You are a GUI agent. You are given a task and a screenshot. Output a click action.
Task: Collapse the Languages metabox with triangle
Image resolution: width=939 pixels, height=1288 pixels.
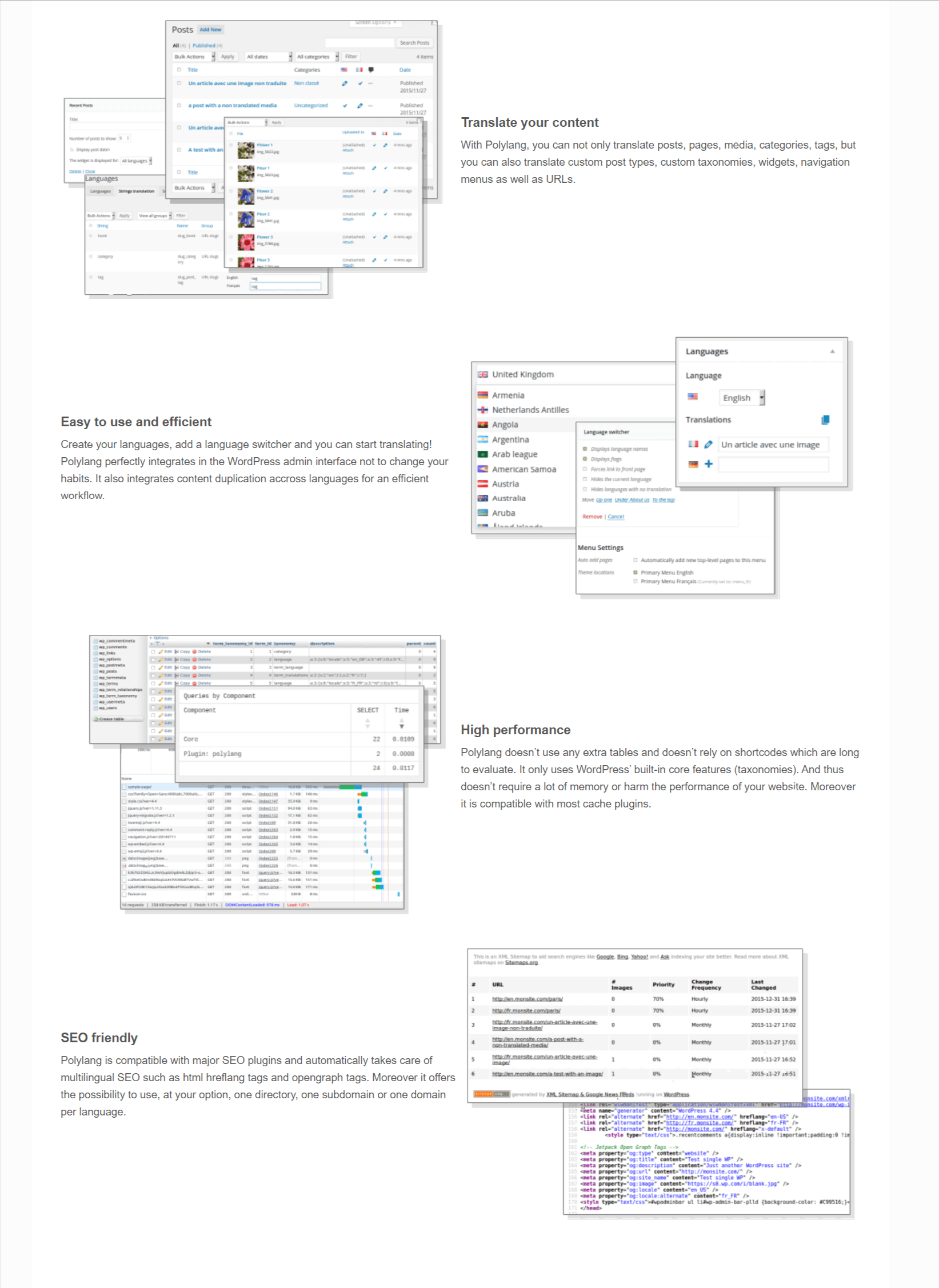832,351
